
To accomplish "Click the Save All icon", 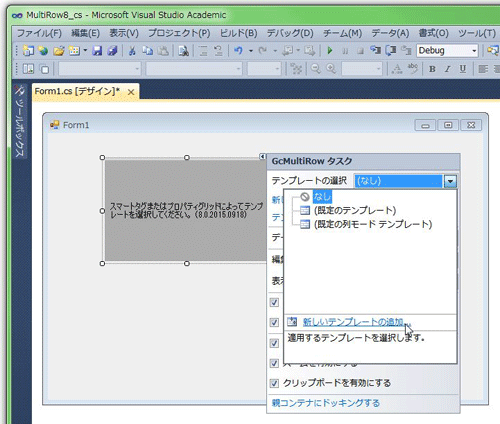I will [112, 51].
